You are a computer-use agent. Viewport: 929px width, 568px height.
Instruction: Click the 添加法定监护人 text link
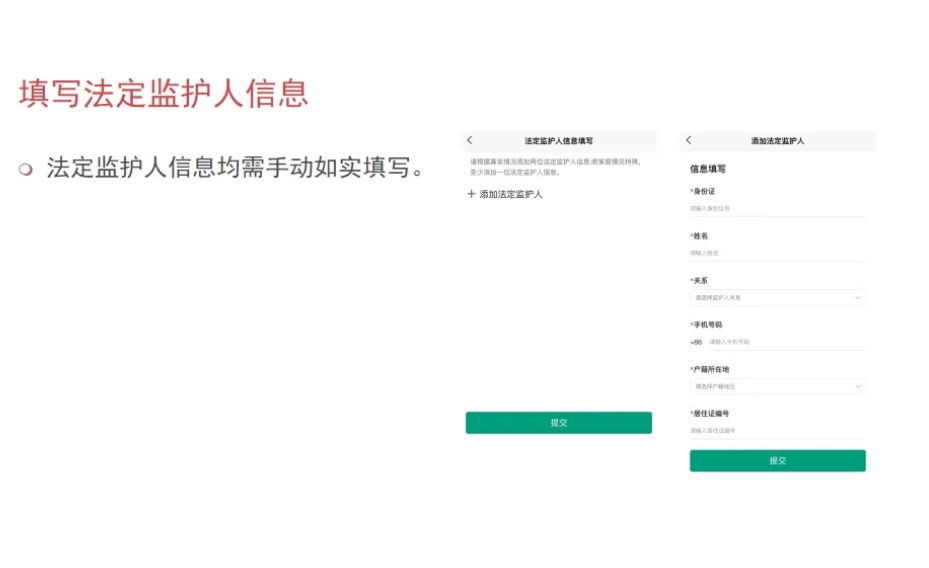(x=511, y=194)
